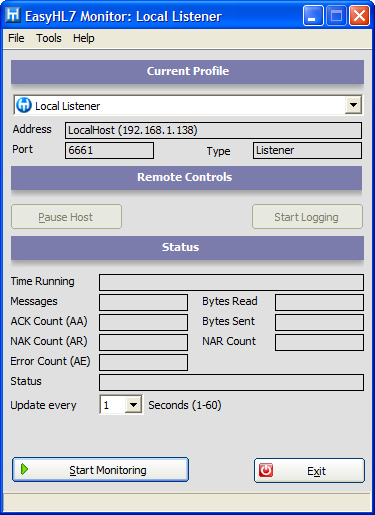Open the Tools menu
The width and height of the screenshot is (375, 515).
pyautogui.click(x=49, y=38)
